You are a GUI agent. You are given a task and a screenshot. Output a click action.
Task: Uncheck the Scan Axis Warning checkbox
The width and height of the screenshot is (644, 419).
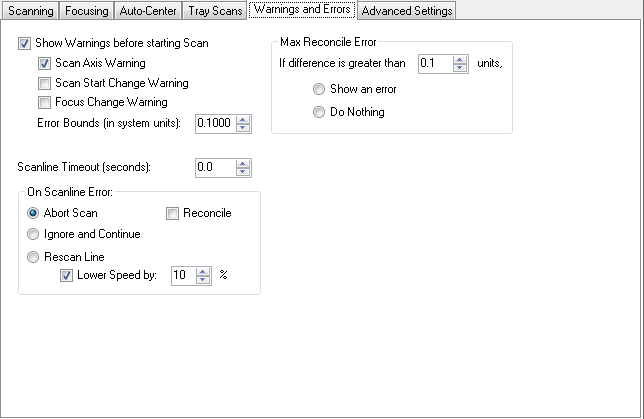pos(44,63)
